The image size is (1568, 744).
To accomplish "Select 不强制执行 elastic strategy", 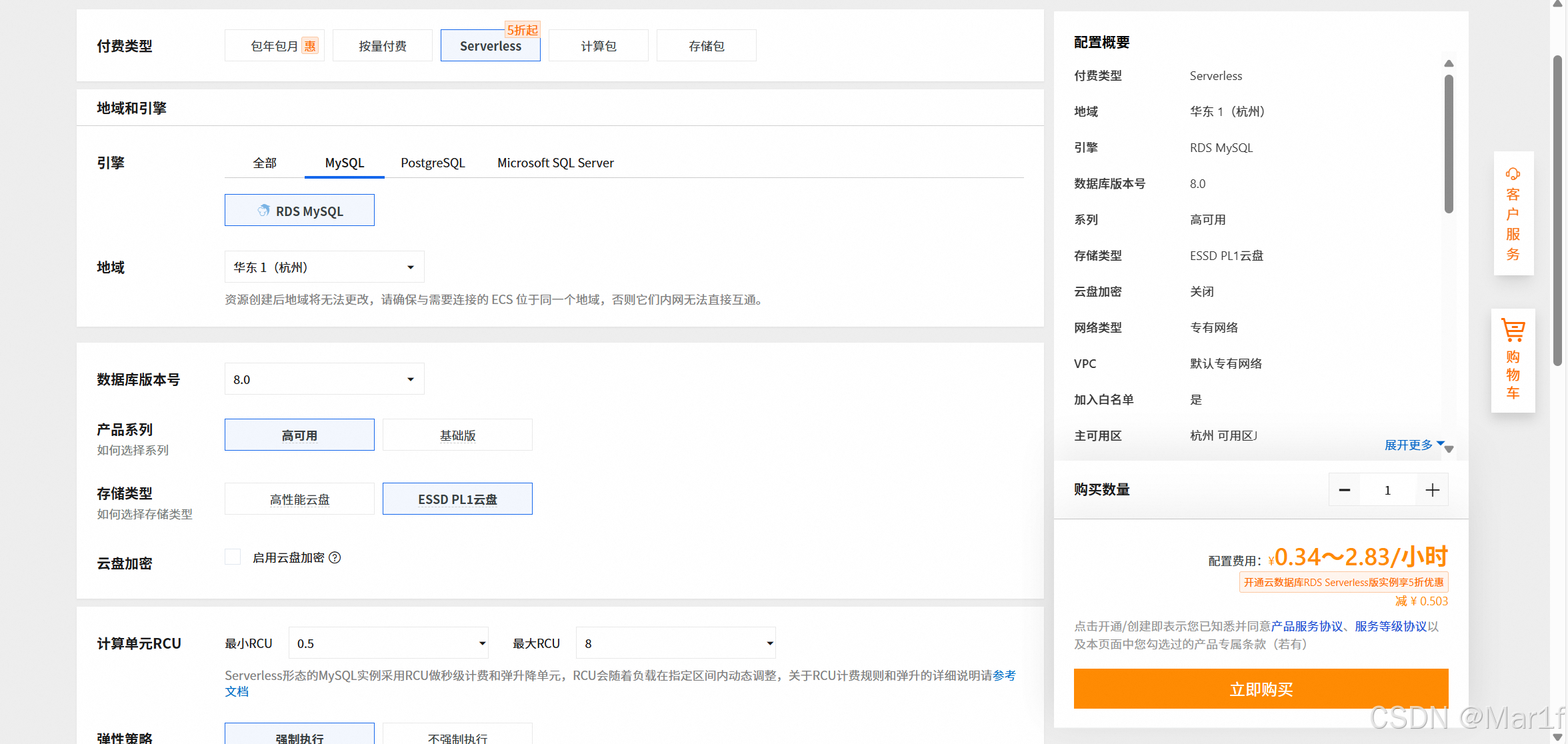I will coord(457,735).
